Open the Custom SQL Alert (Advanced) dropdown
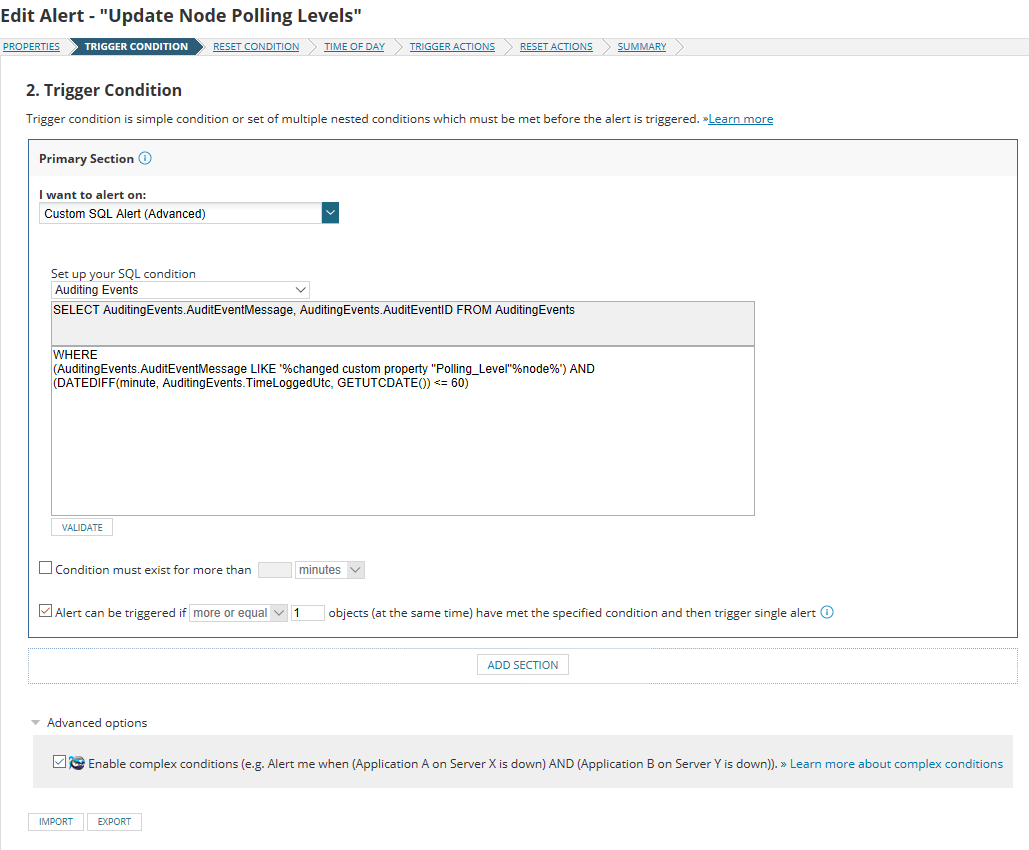This screenshot has height=850, width=1029. (189, 213)
